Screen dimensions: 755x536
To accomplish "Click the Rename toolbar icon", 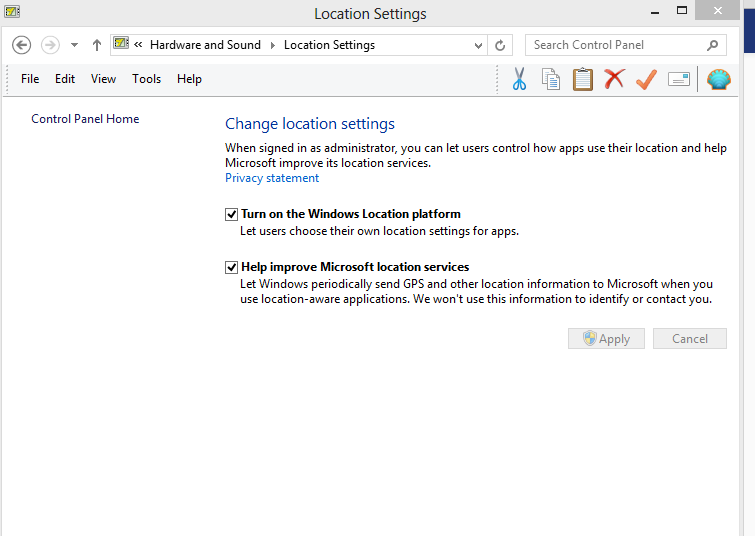I will tap(679, 79).
